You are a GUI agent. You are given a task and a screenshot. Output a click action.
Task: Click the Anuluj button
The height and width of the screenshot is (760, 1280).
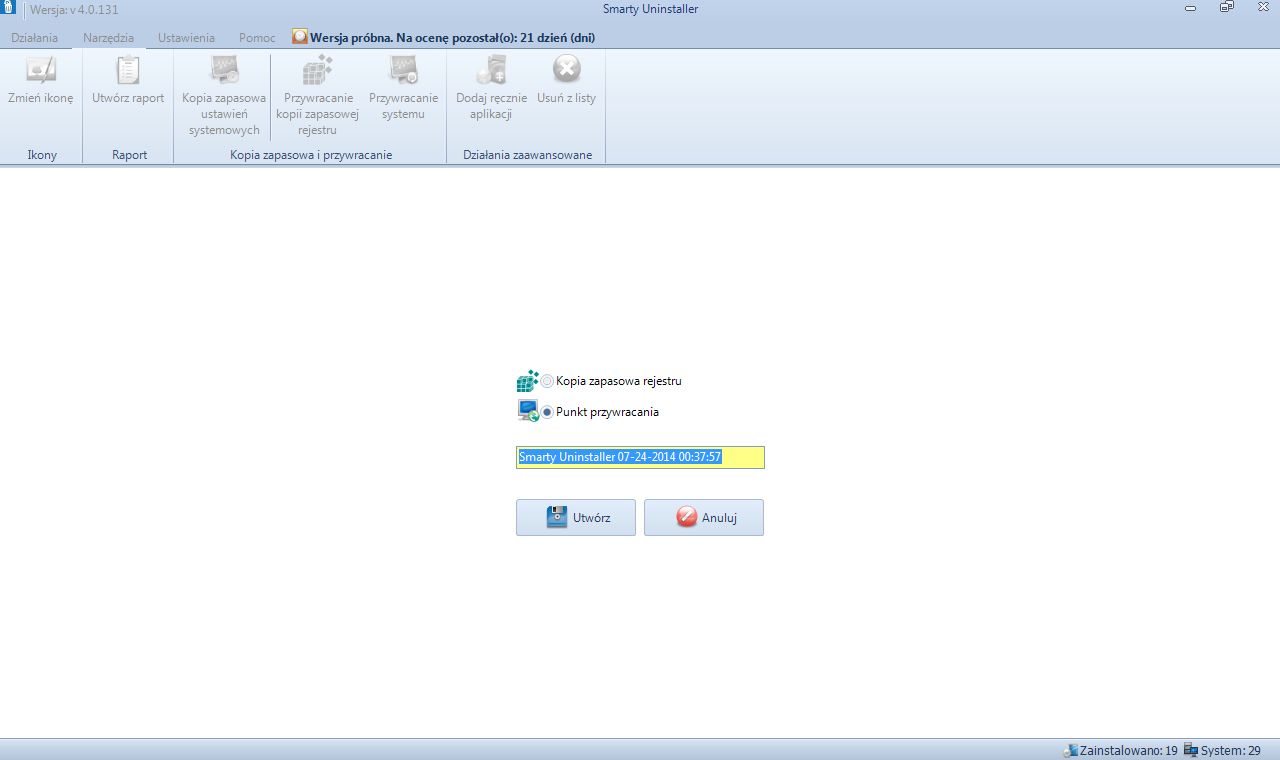click(x=704, y=518)
